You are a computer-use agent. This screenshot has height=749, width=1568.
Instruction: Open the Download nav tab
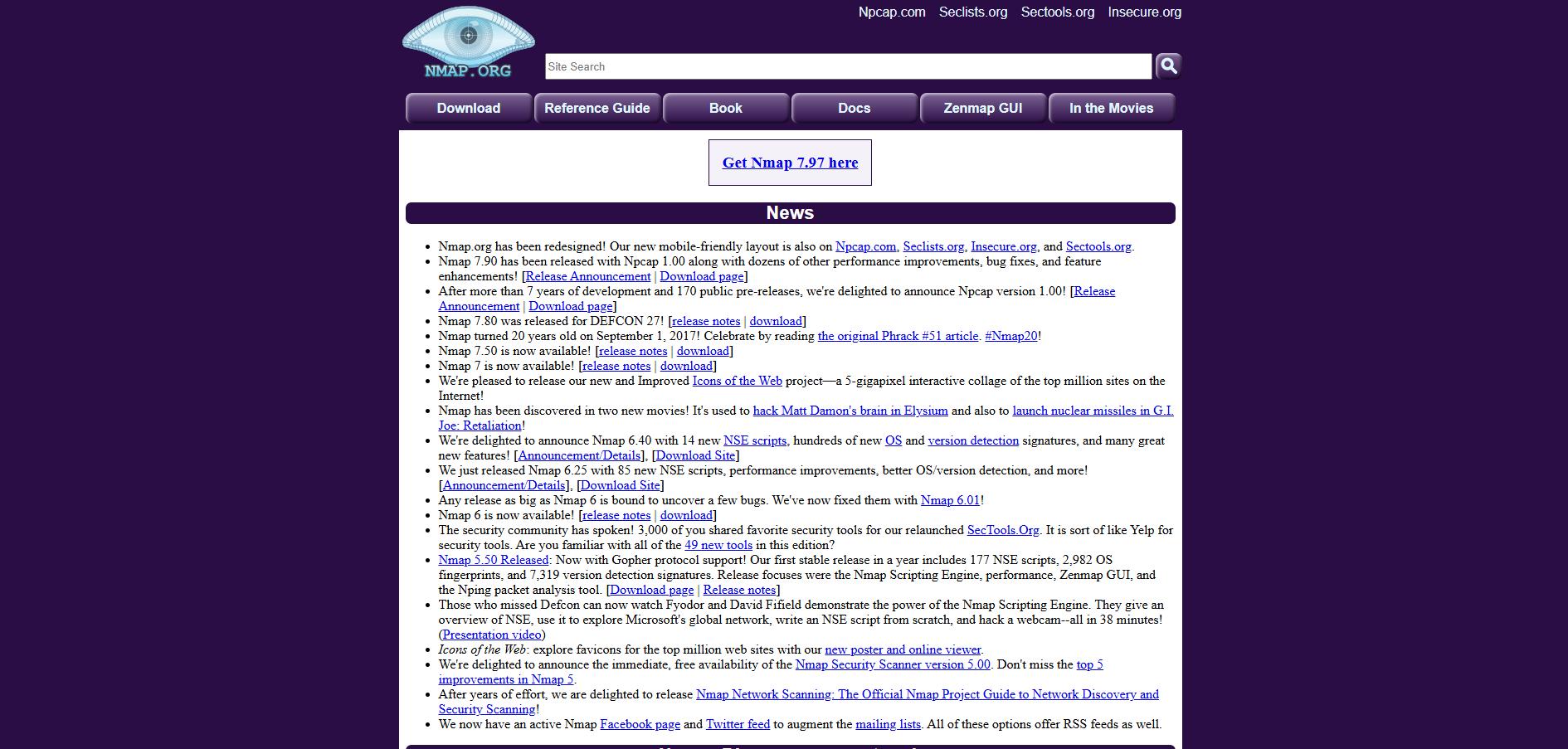(469, 108)
